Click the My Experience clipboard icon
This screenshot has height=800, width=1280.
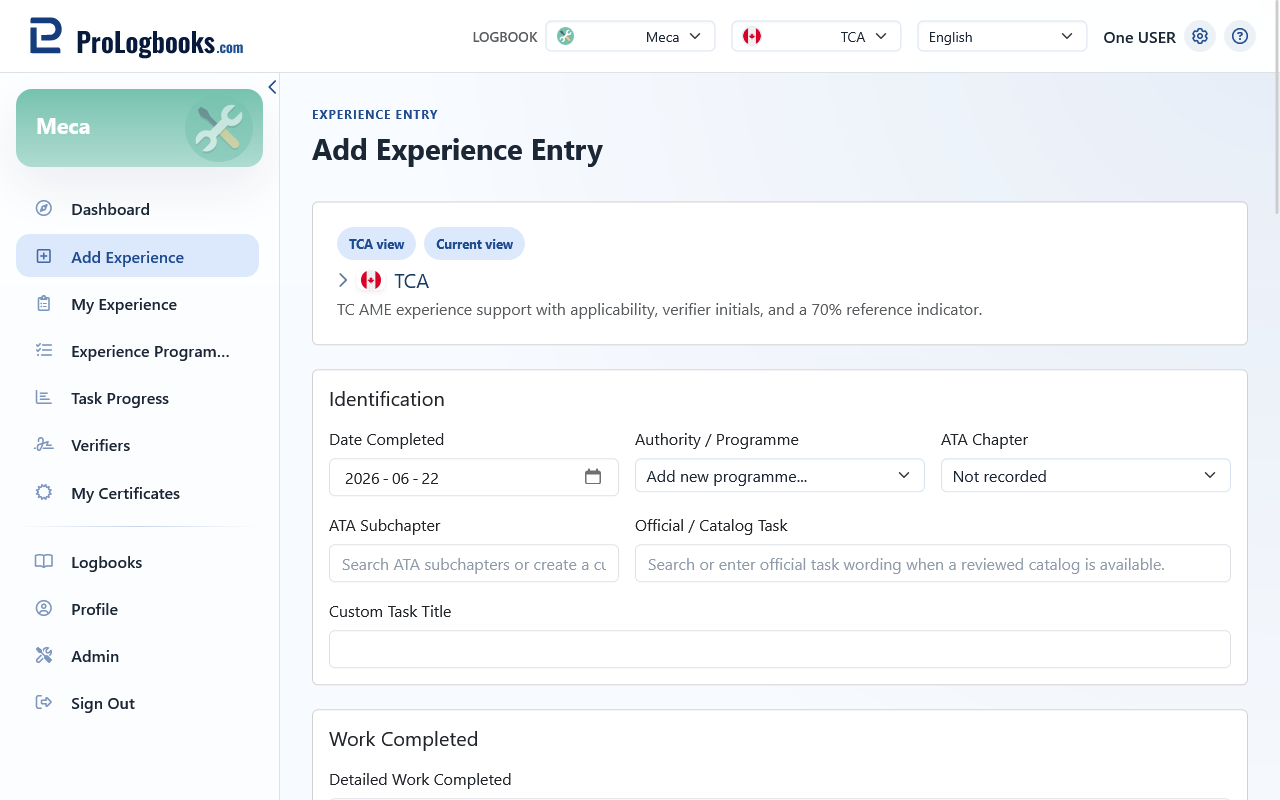click(44, 304)
